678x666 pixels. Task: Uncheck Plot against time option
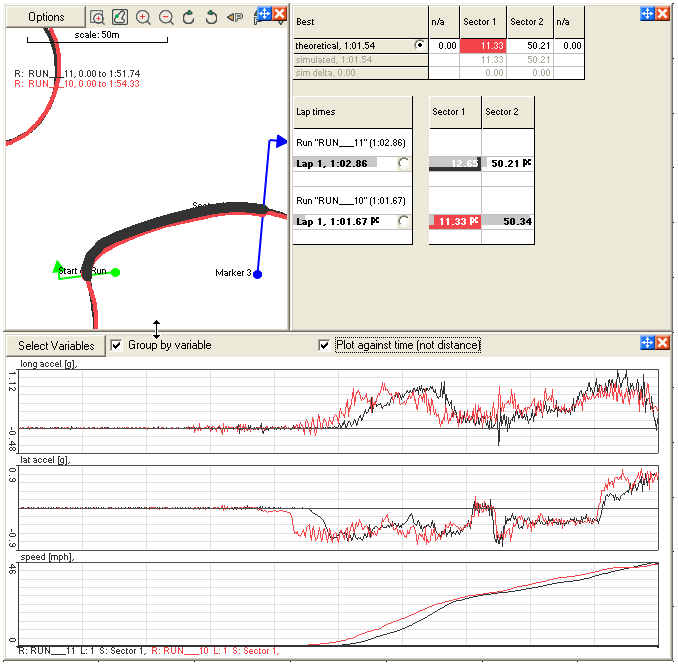point(323,345)
